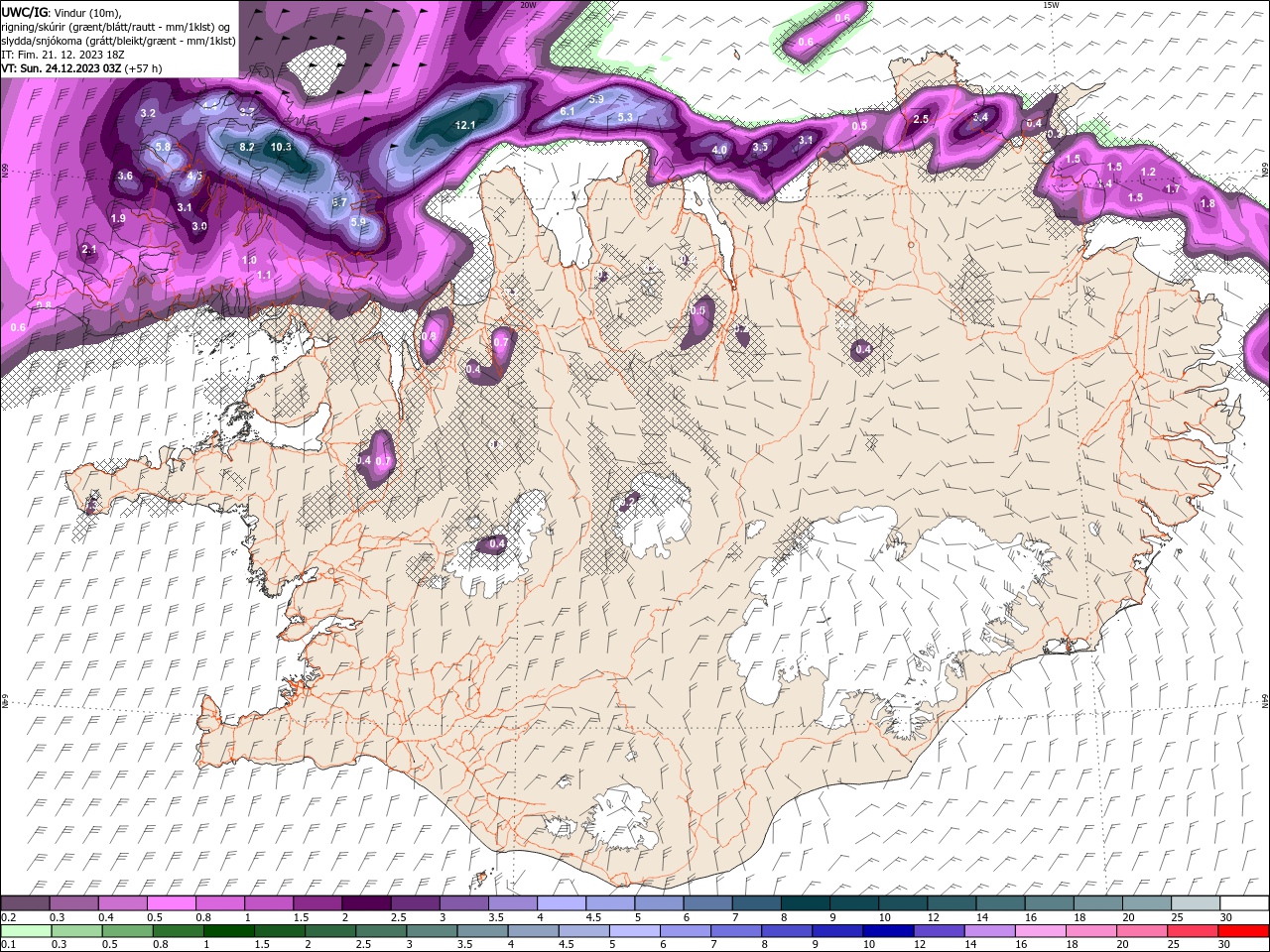Pick bright pink swatch after 0.5, snow legend
Screen dimensions: 1270x952
pyautogui.click(x=171, y=903)
